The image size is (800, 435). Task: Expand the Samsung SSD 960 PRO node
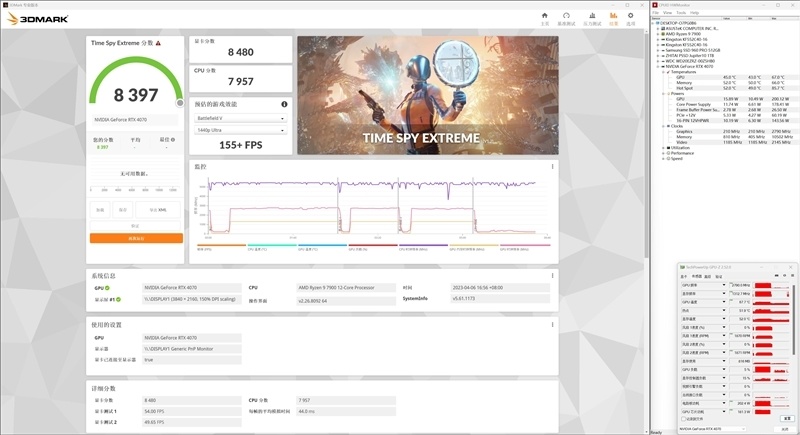coord(658,50)
